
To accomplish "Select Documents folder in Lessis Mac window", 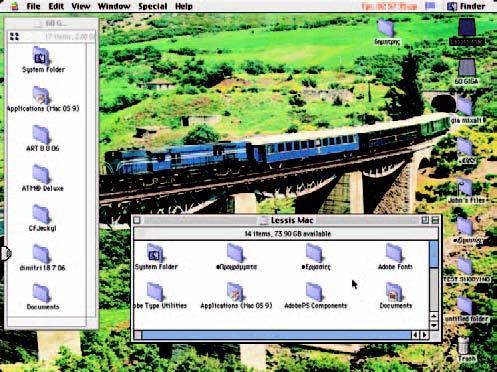I will [x=395, y=295].
